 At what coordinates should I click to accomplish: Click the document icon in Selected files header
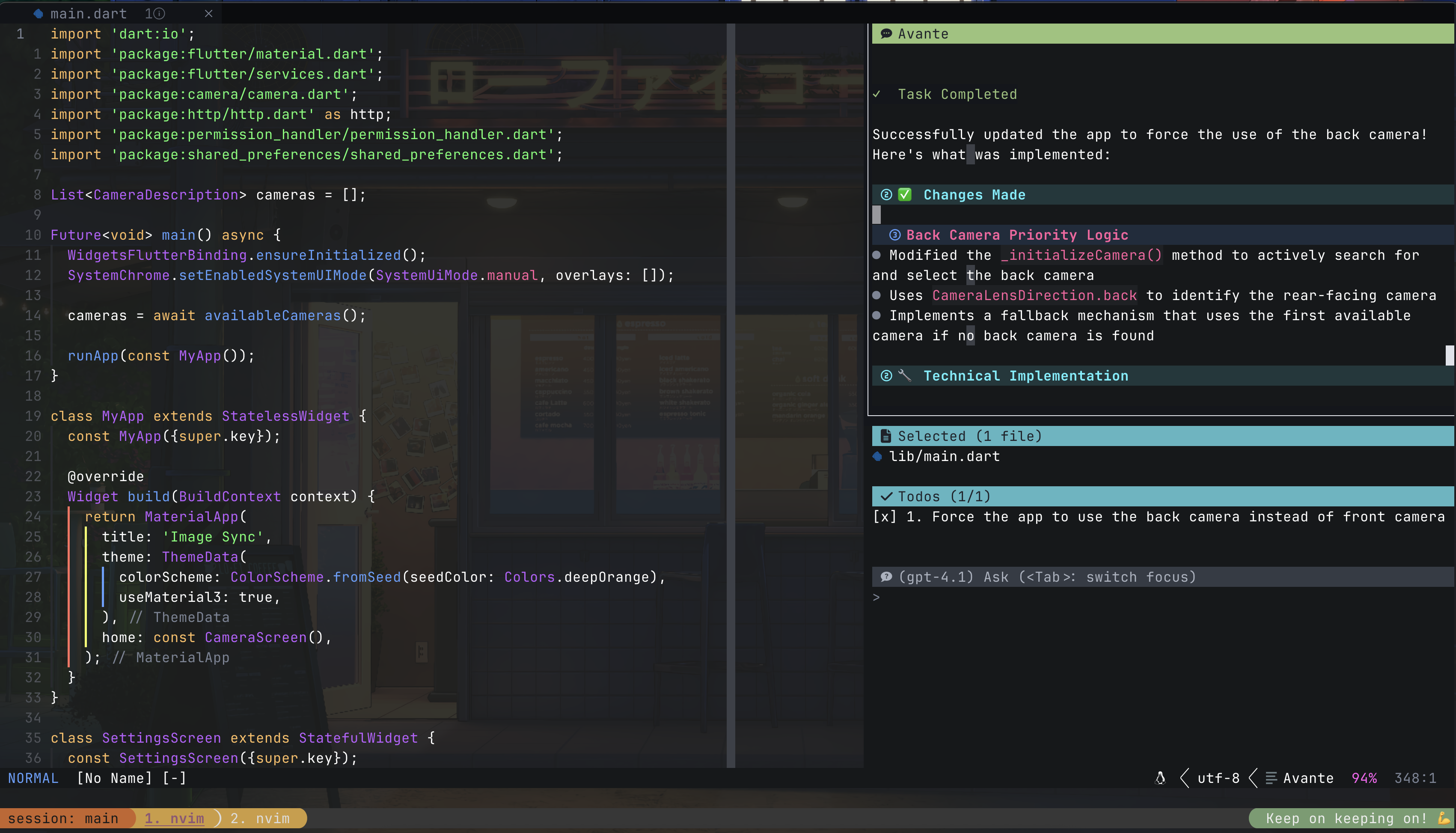[x=886, y=436]
